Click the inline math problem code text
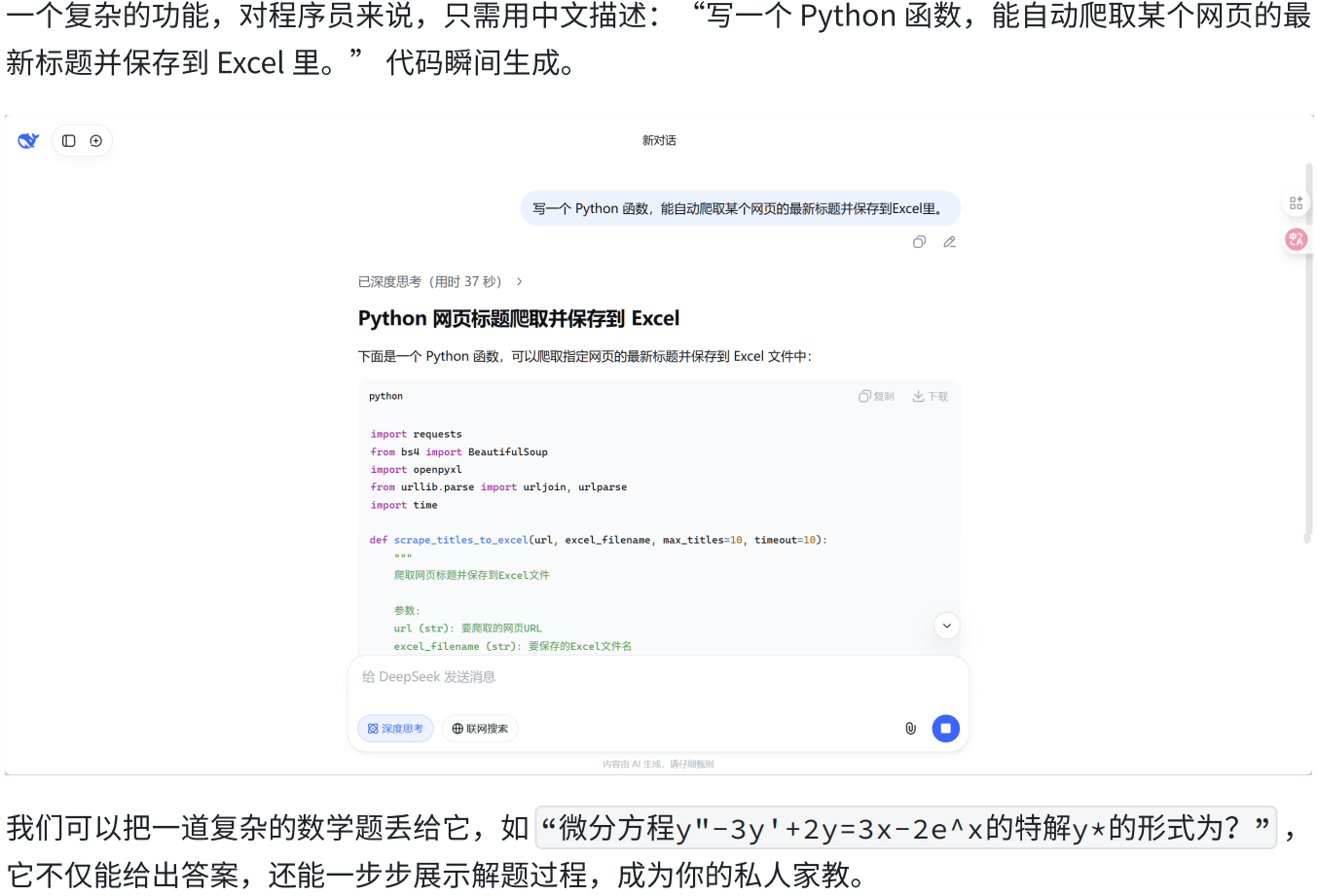1317x896 pixels. (x=905, y=828)
